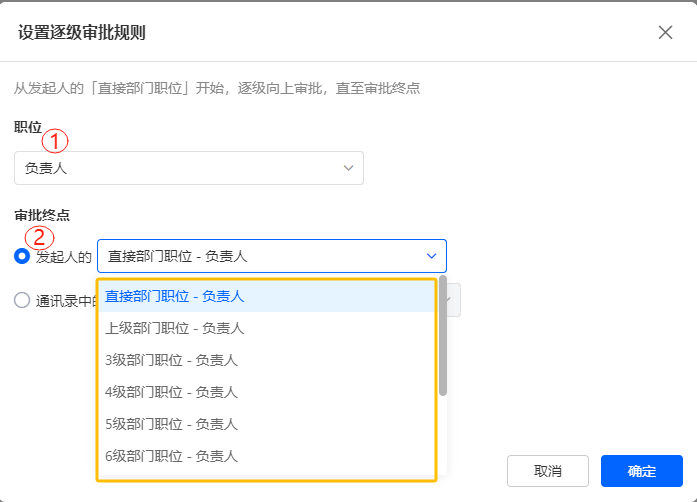The height and width of the screenshot is (502, 697).
Task: Click the 审批终点 section label
Action: (42, 215)
